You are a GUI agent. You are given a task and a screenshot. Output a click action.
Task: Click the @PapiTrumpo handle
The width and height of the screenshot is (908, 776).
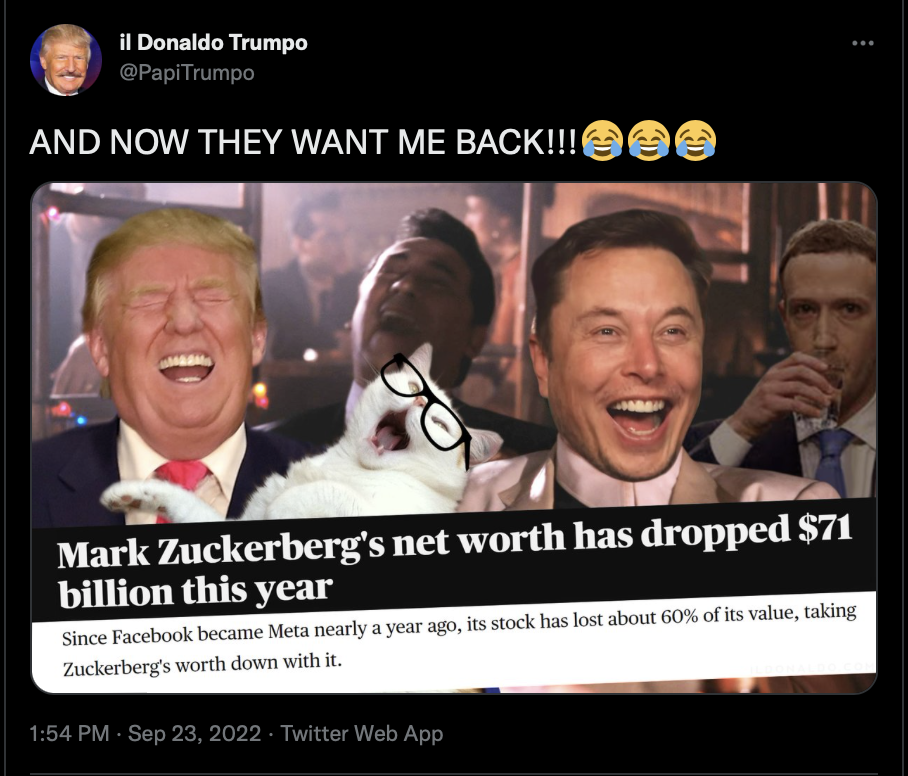[x=186, y=73]
